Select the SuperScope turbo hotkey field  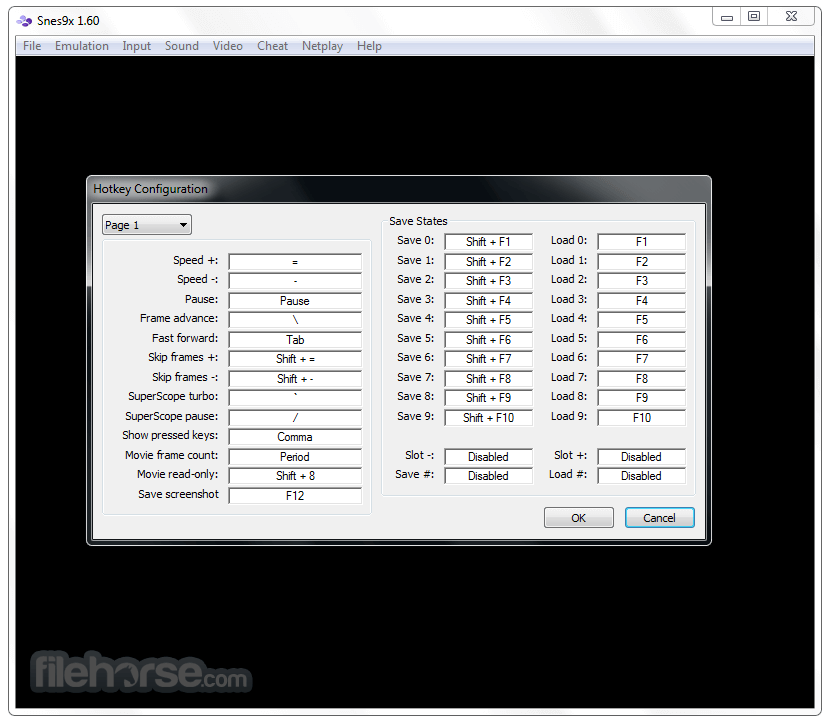tap(295, 398)
